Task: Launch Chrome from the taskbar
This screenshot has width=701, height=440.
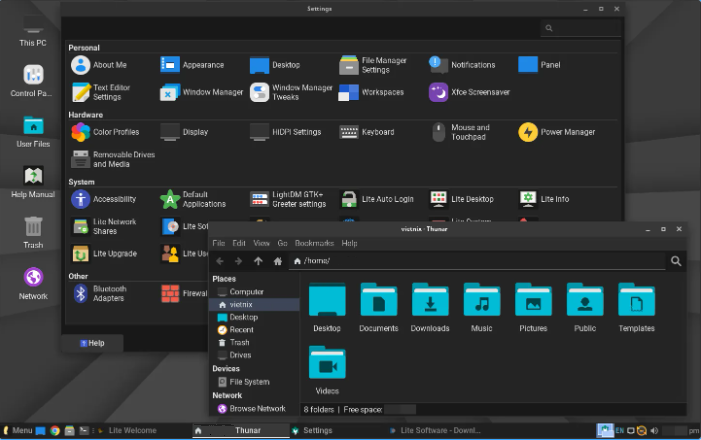Action: click(x=55, y=431)
